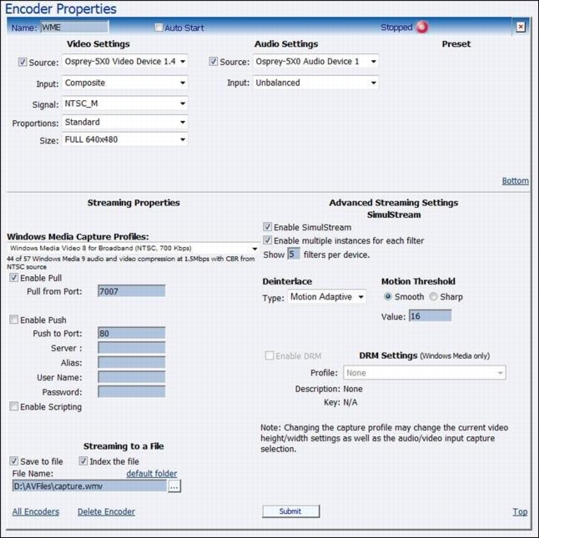The width and height of the screenshot is (576, 546).
Task: Toggle the Index the file checkbox
Action: [83, 461]
